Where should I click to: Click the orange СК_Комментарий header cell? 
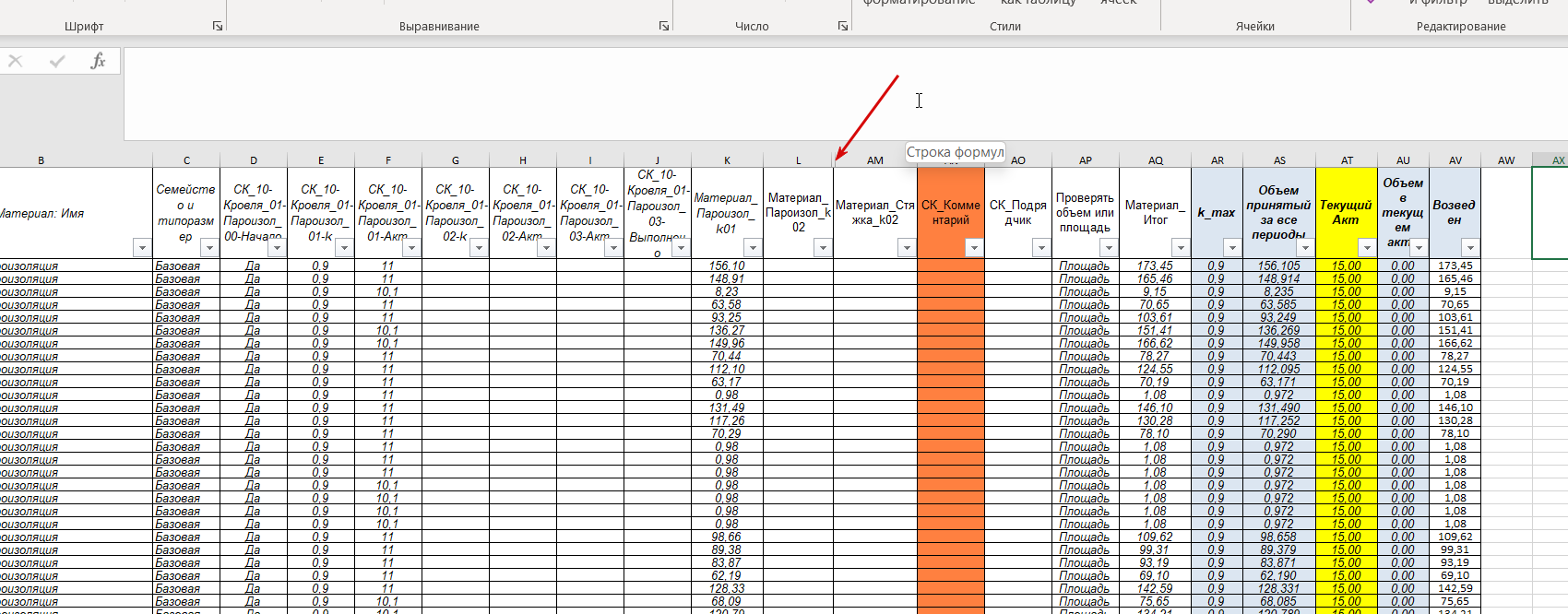click(951, 213)
